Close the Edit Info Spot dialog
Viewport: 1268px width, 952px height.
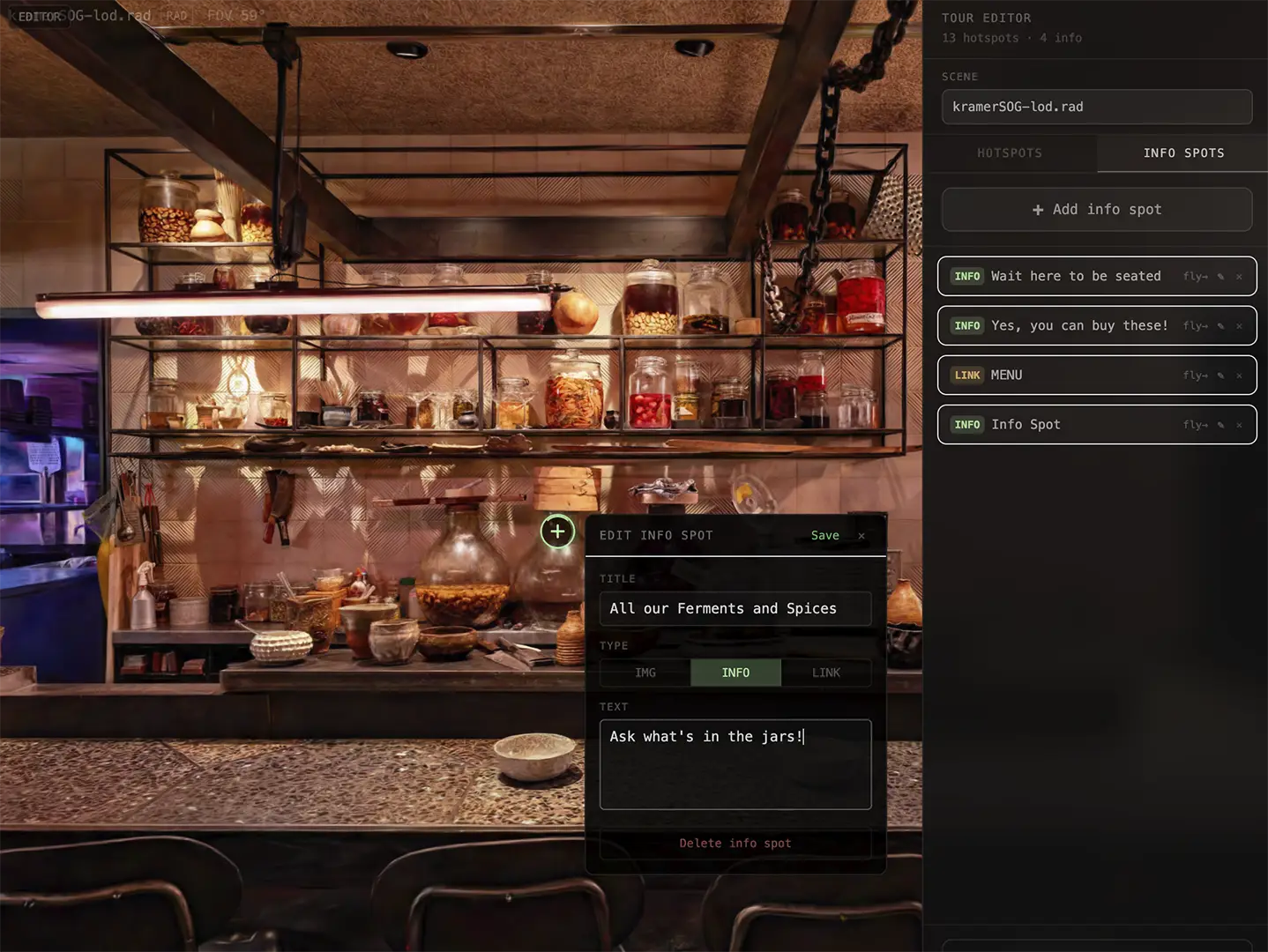click(861, 536)
